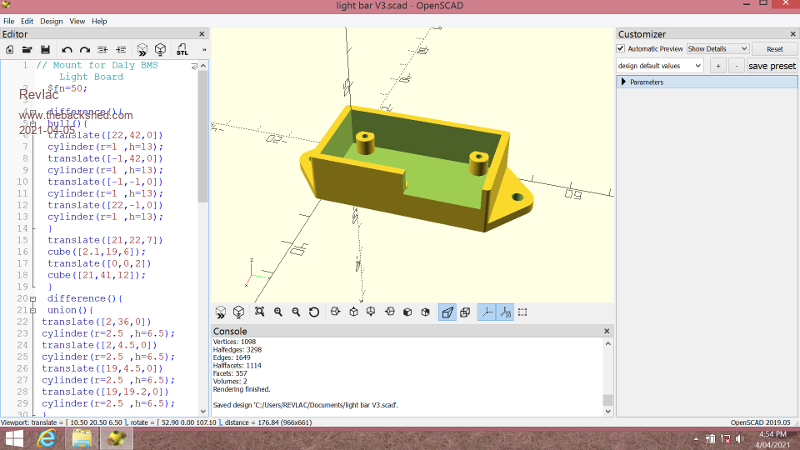This screenshot has height=450, width=800.
Task: Open the Design menu
Action: coord(50,20)
